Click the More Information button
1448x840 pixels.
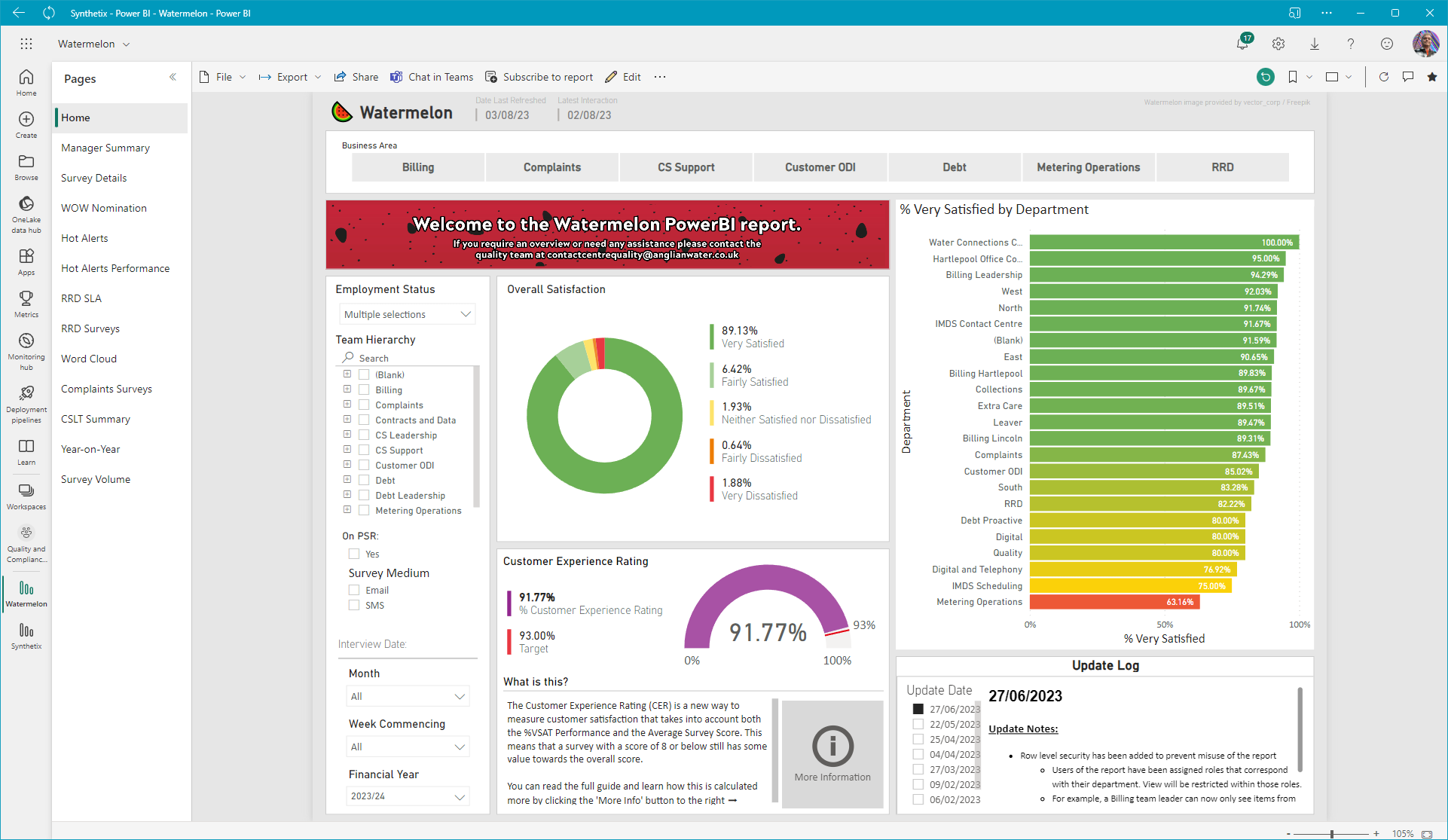832,754
